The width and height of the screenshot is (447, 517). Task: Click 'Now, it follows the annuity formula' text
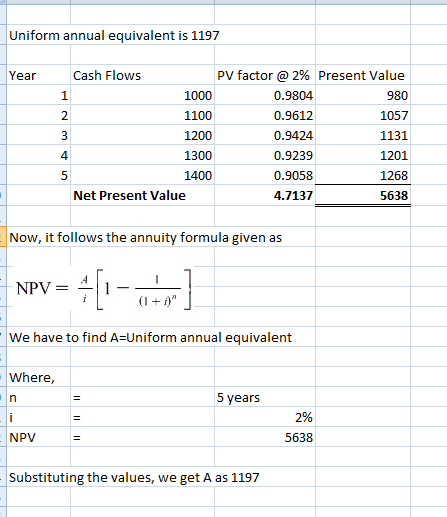tap(145, 238)
